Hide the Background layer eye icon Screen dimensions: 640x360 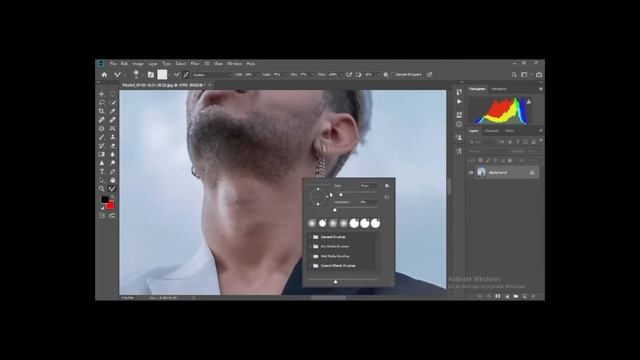(471, 173)
